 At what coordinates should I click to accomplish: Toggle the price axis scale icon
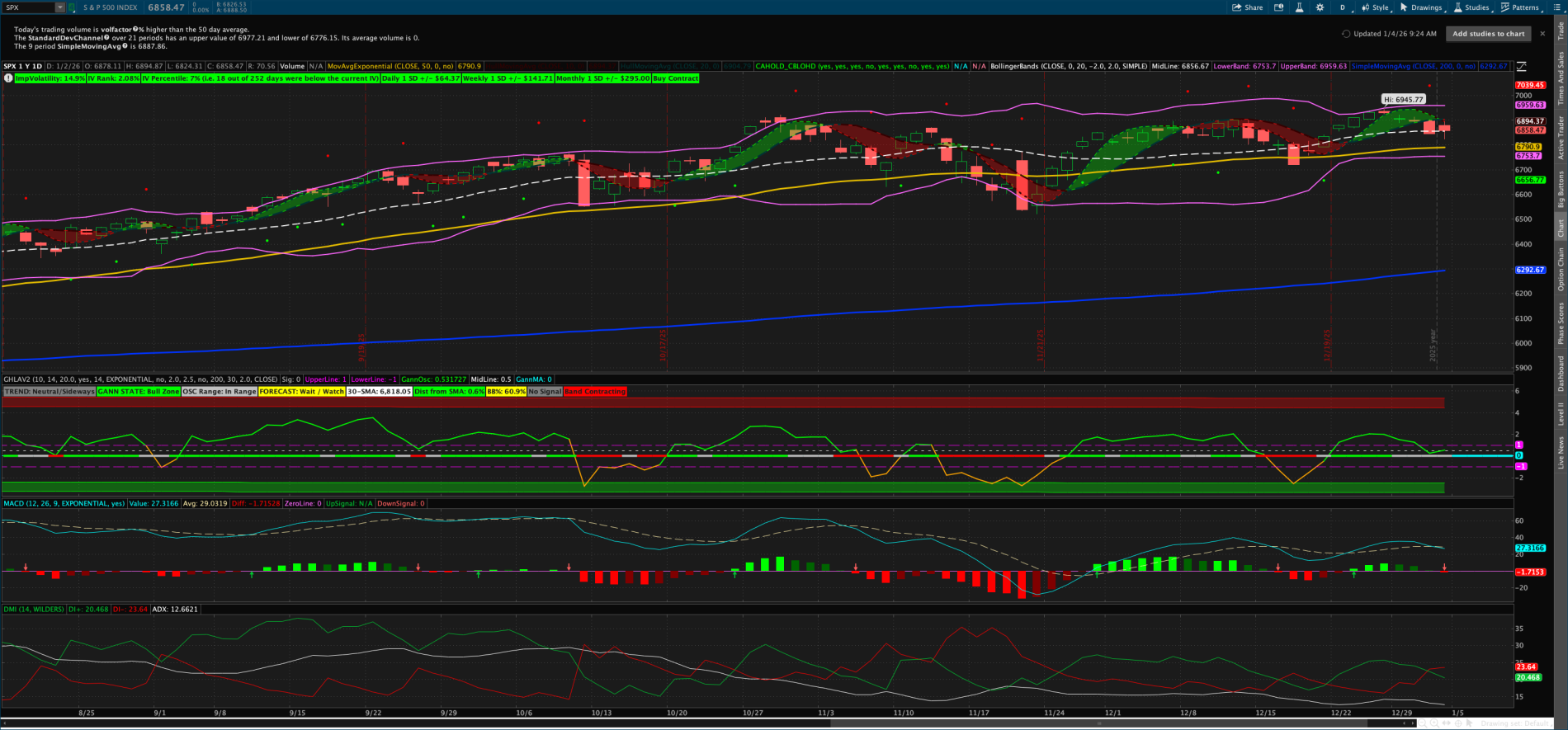click(1521, 66)
